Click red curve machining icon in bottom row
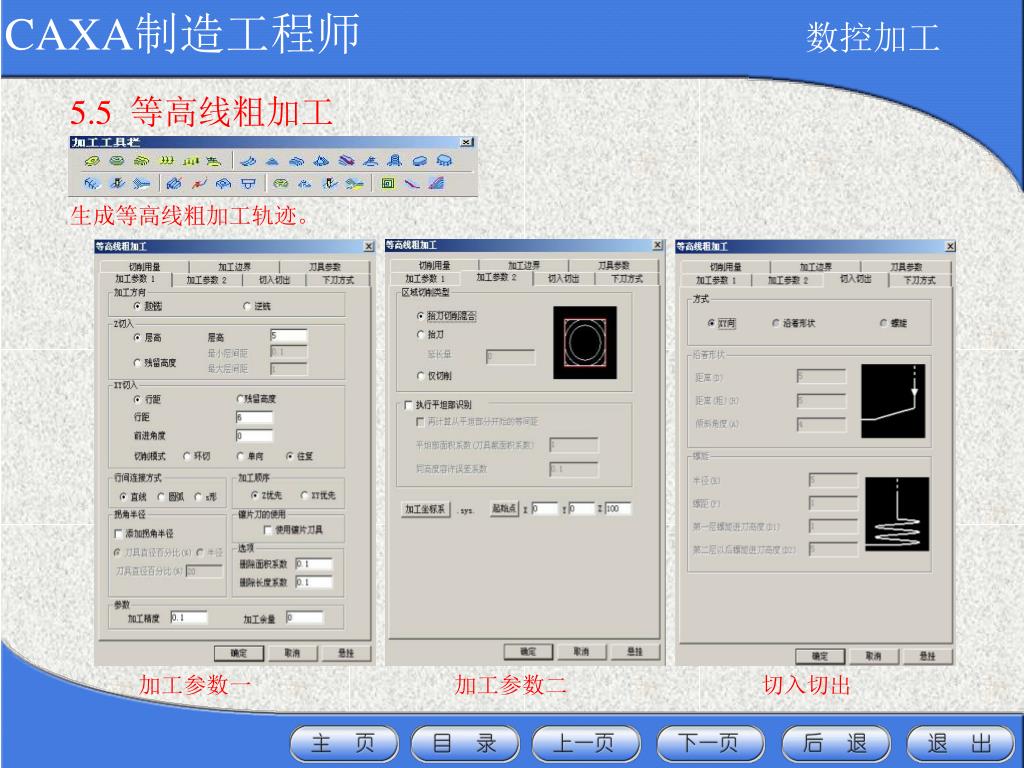 [199, 184]
